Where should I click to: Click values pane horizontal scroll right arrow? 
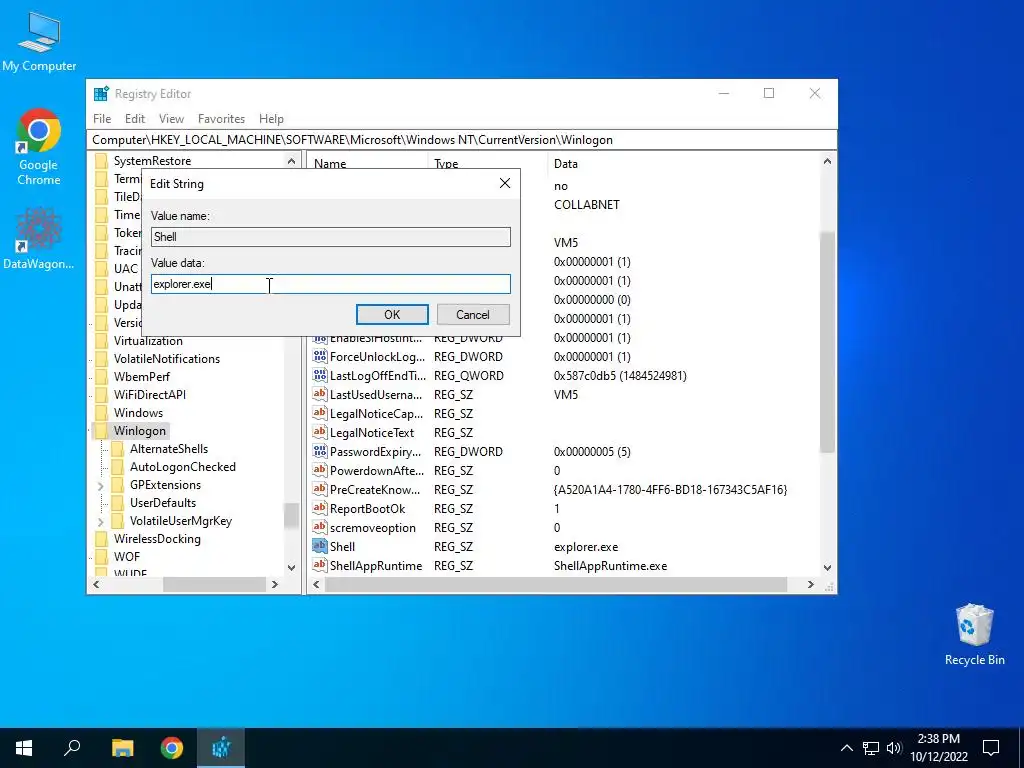click(810, 584)
